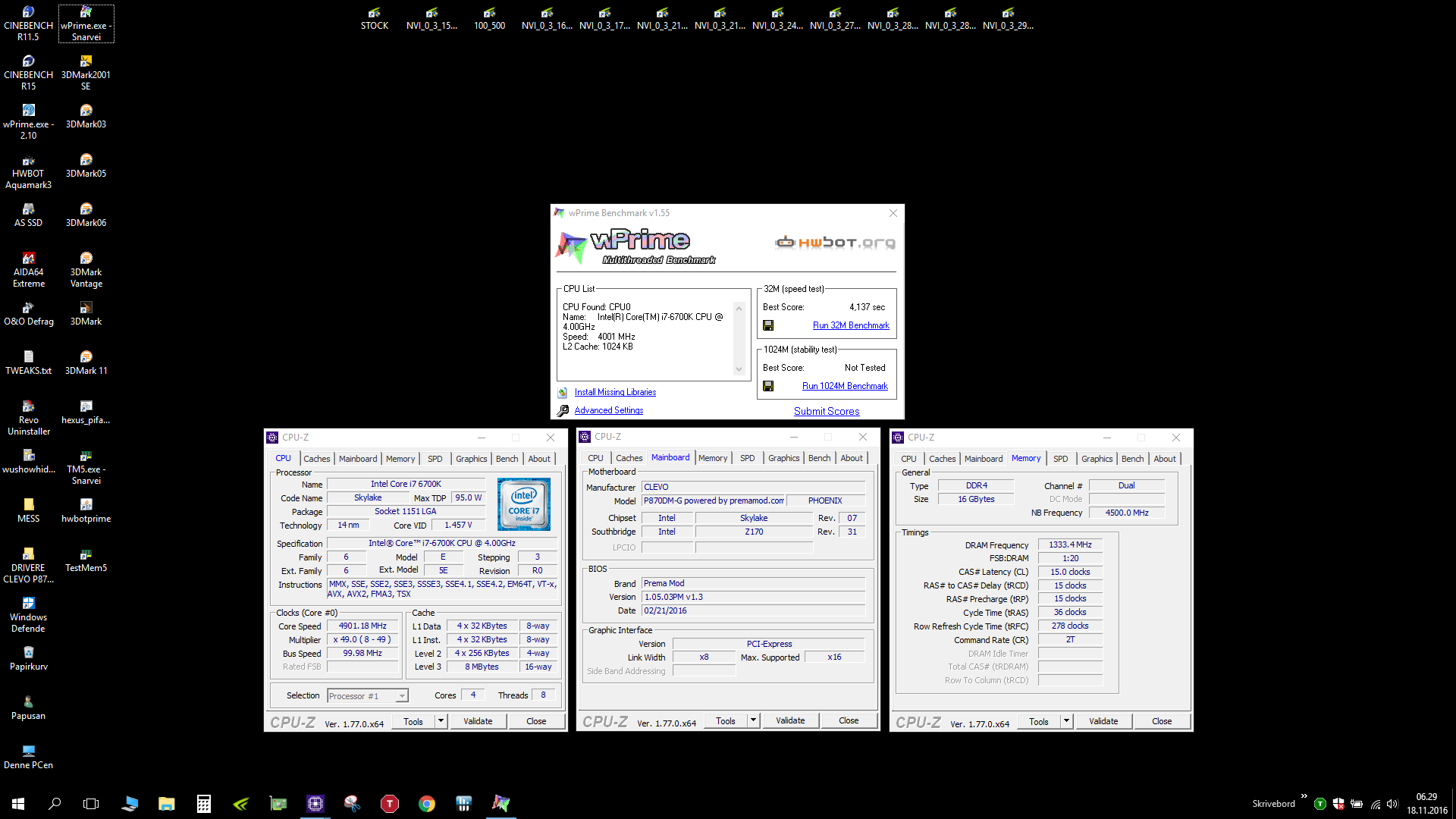Viewport: 1456px width, 819px height.
Task: Open the CINEBENCH R11.5 desktop icon
Action: 28,24
